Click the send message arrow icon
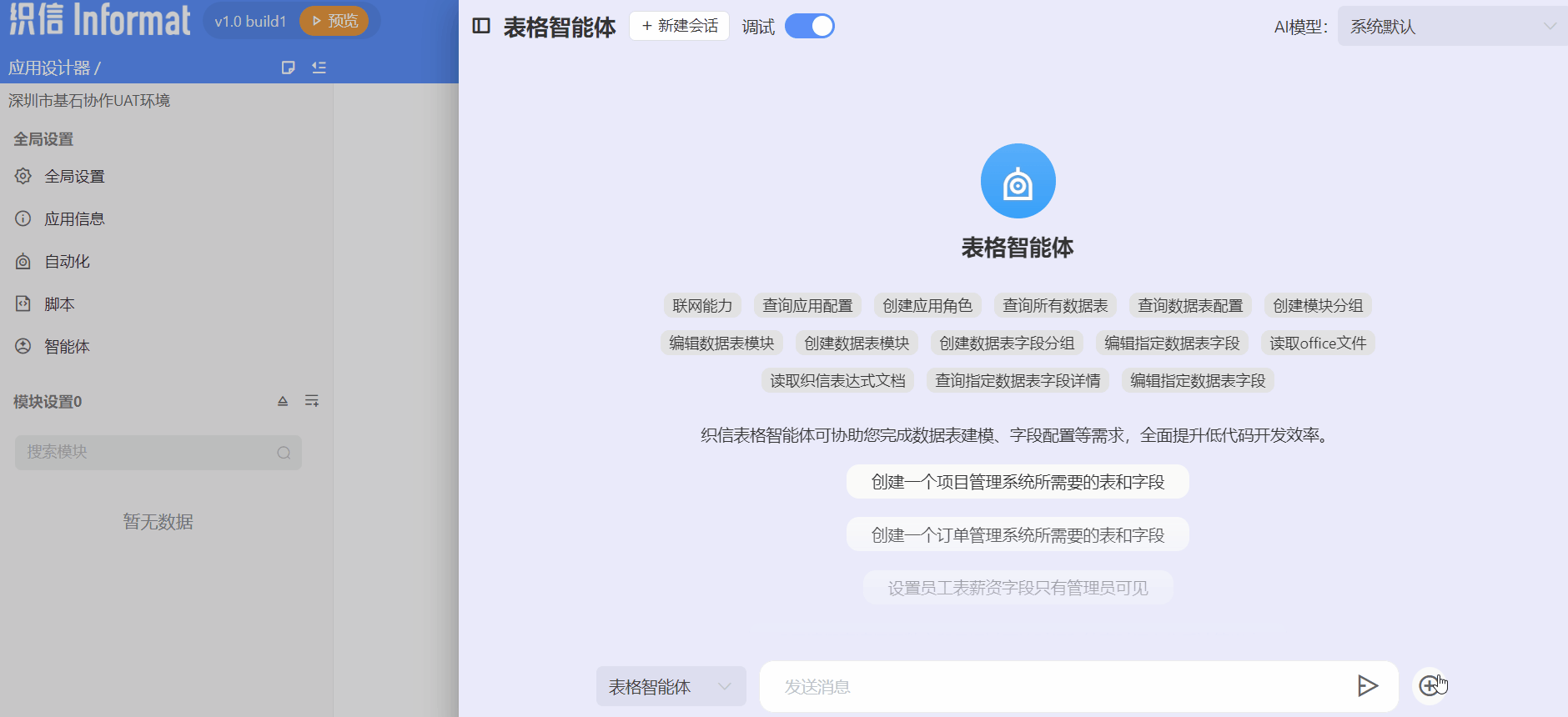The height and width of the screenshot is (717, 1568). coord(1367,686)
